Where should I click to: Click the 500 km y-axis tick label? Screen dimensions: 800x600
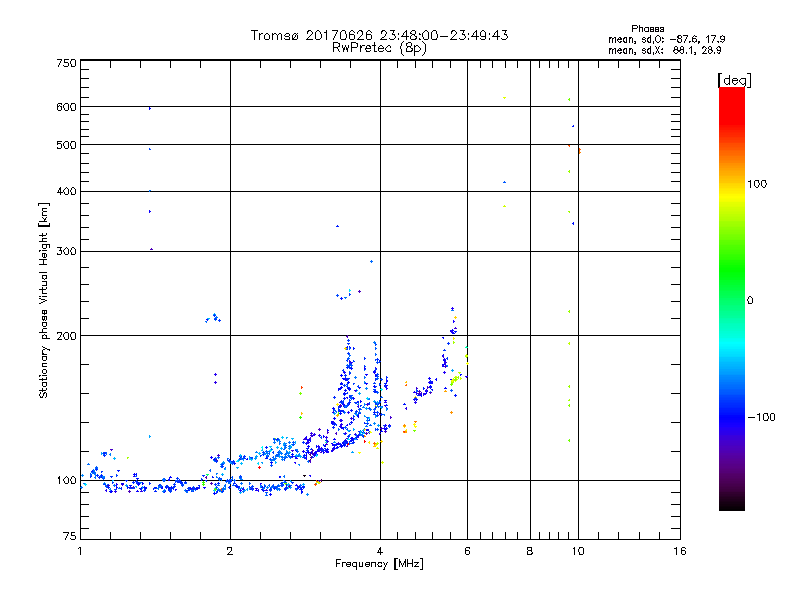tap(66, 145)
